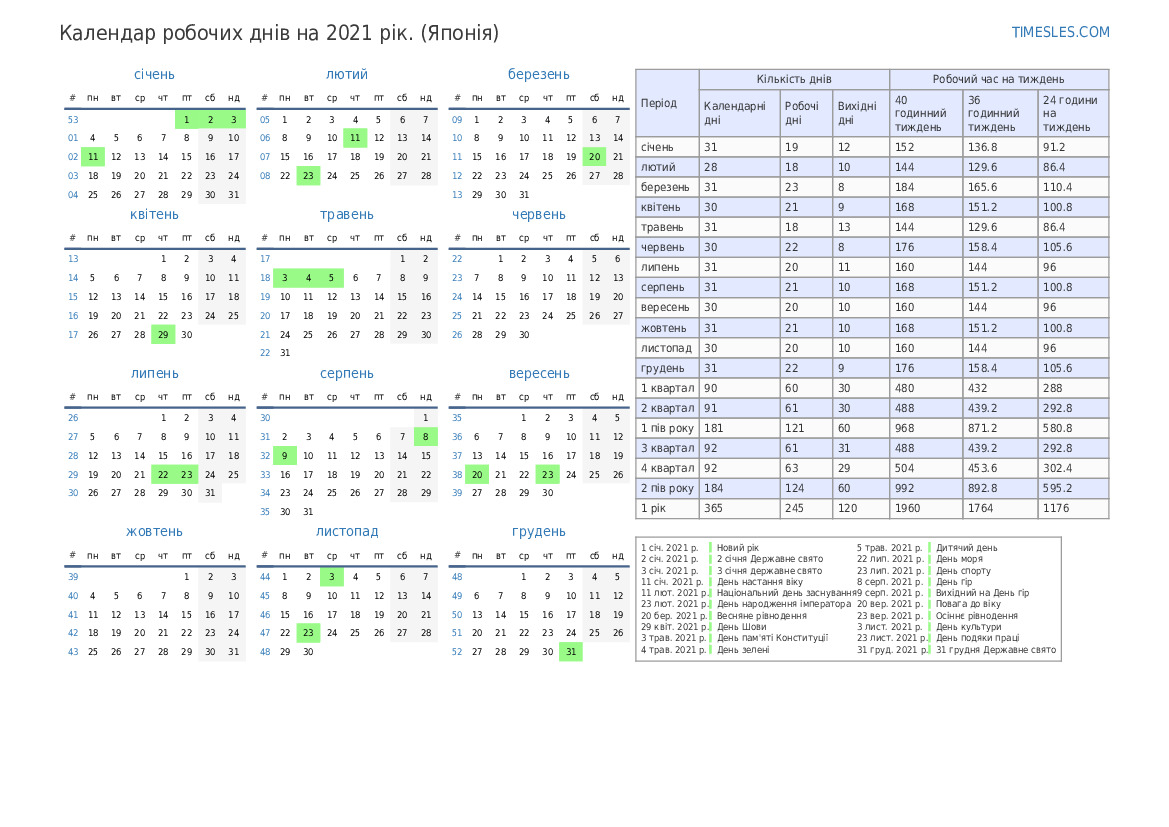Click the value 121 in the 1 пів року row

(794, 428)
